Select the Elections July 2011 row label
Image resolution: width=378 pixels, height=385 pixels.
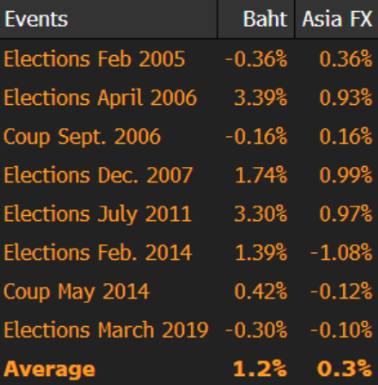tap(97, 214)
